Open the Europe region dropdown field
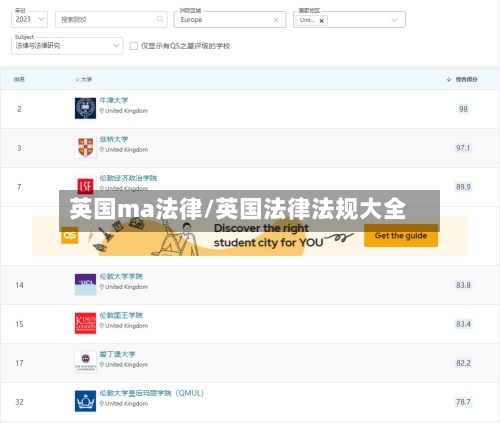Image resolution: width=500 pixels, height=423 pixels. point(230,19)
